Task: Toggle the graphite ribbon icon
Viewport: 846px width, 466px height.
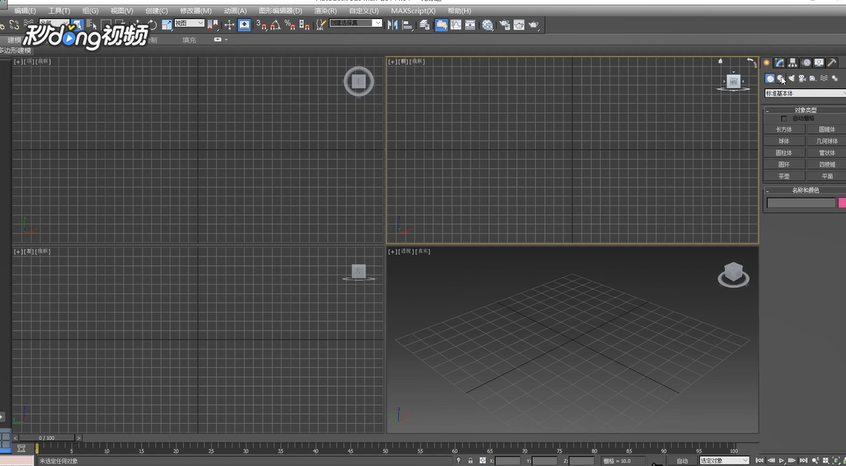Action: (441, 25)
